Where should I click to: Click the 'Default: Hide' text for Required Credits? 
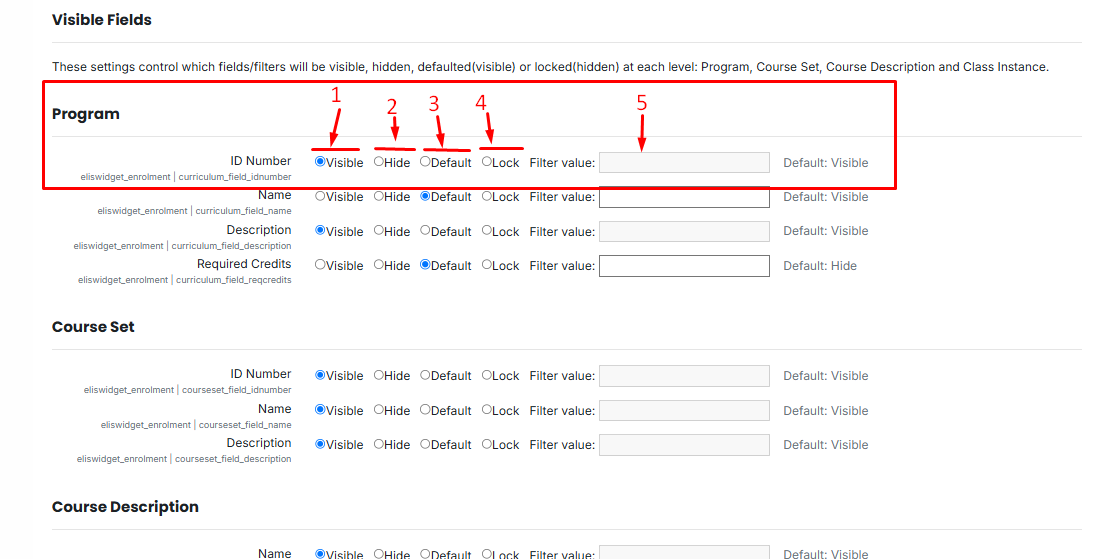tap(820, 266)
